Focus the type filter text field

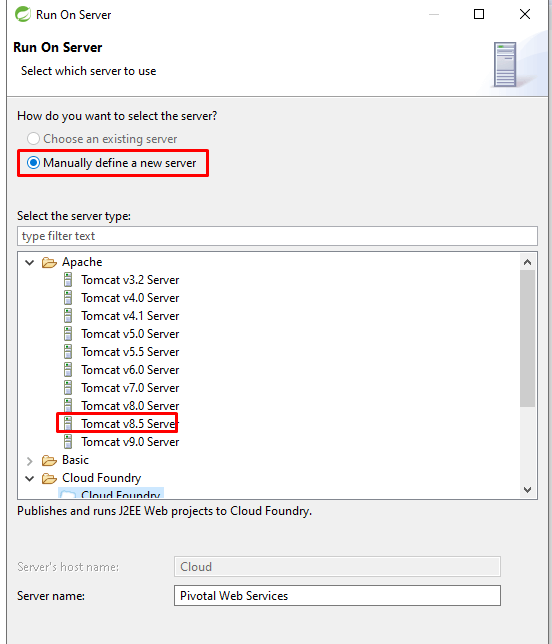[x=277, y=236]
